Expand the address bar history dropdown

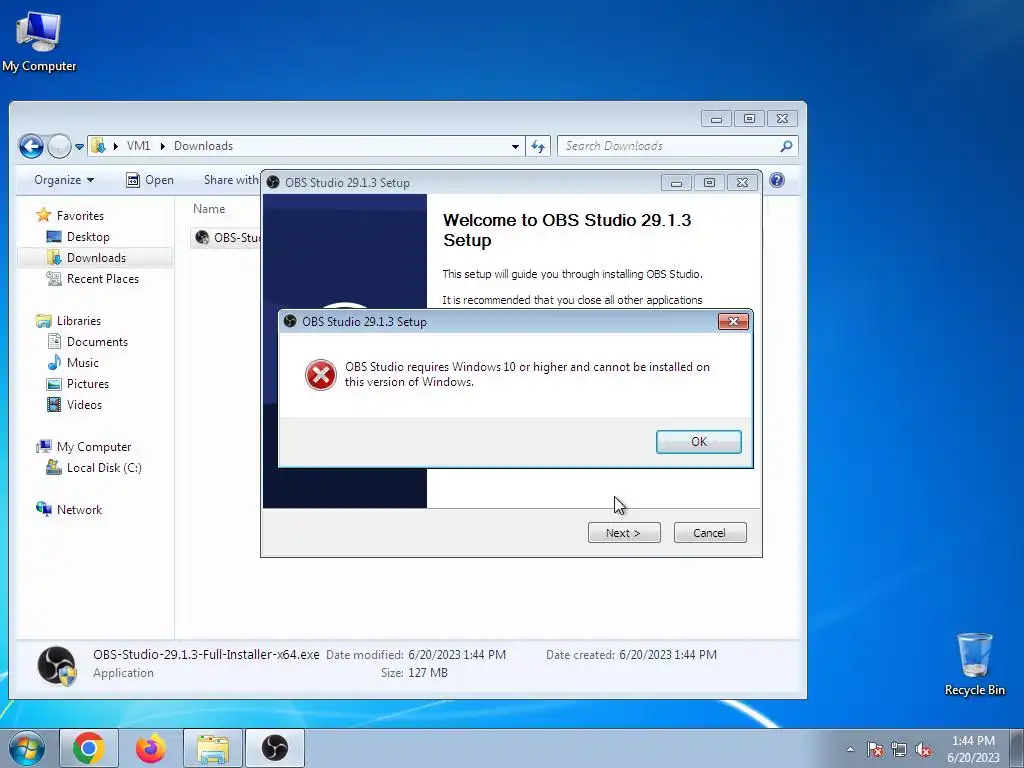[515, 146]
